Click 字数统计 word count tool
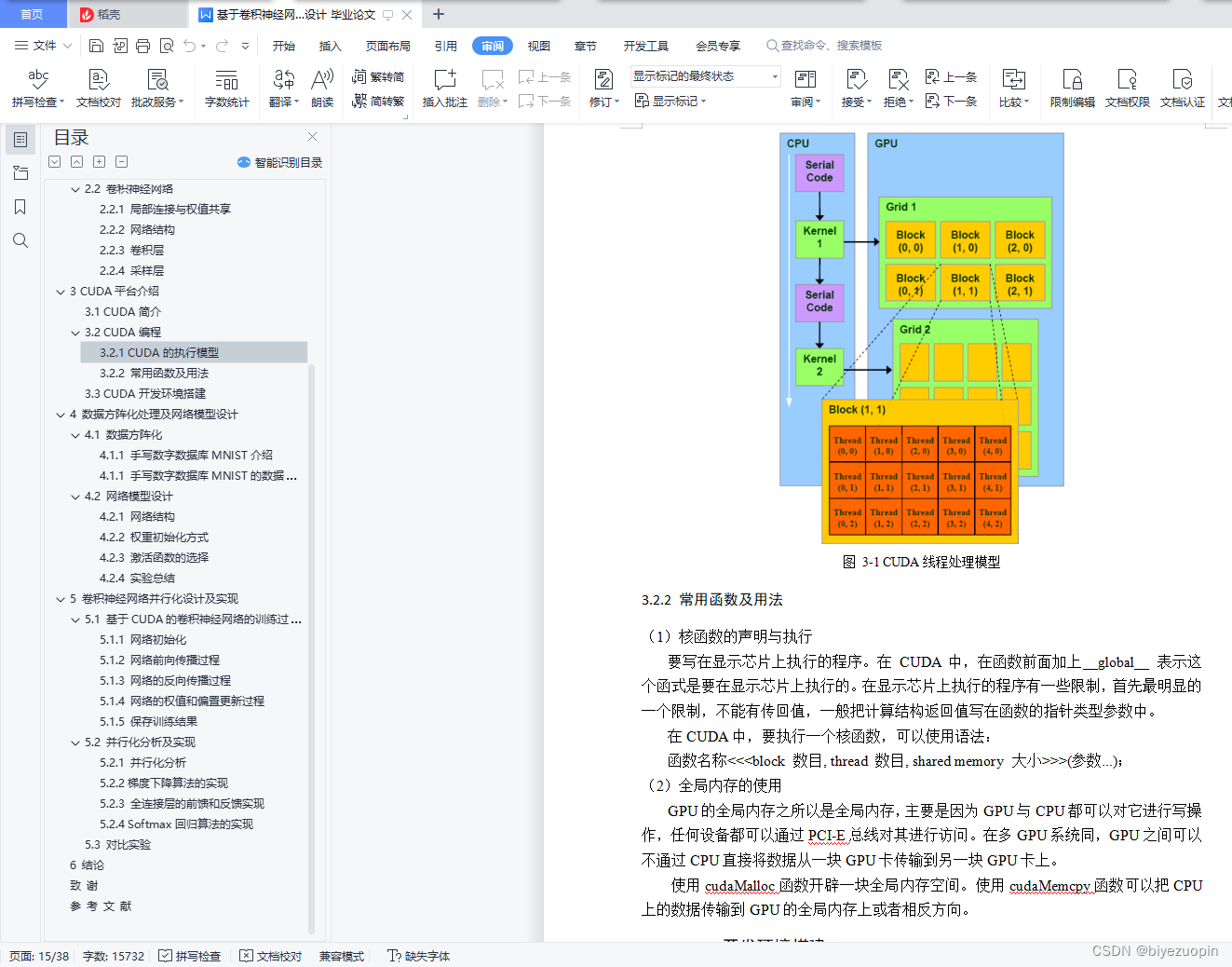 (226, 89)
